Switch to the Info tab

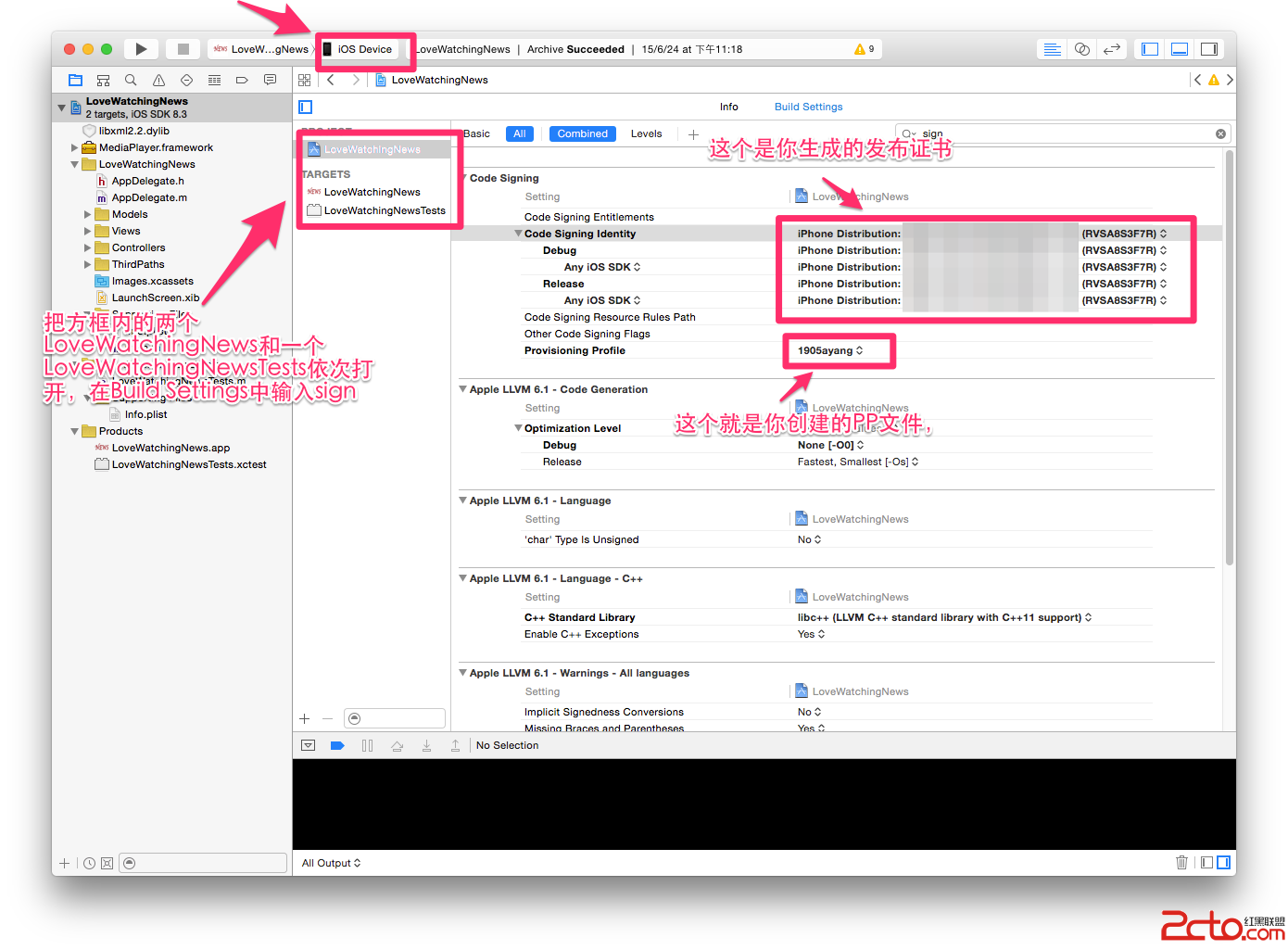(729, 108)
